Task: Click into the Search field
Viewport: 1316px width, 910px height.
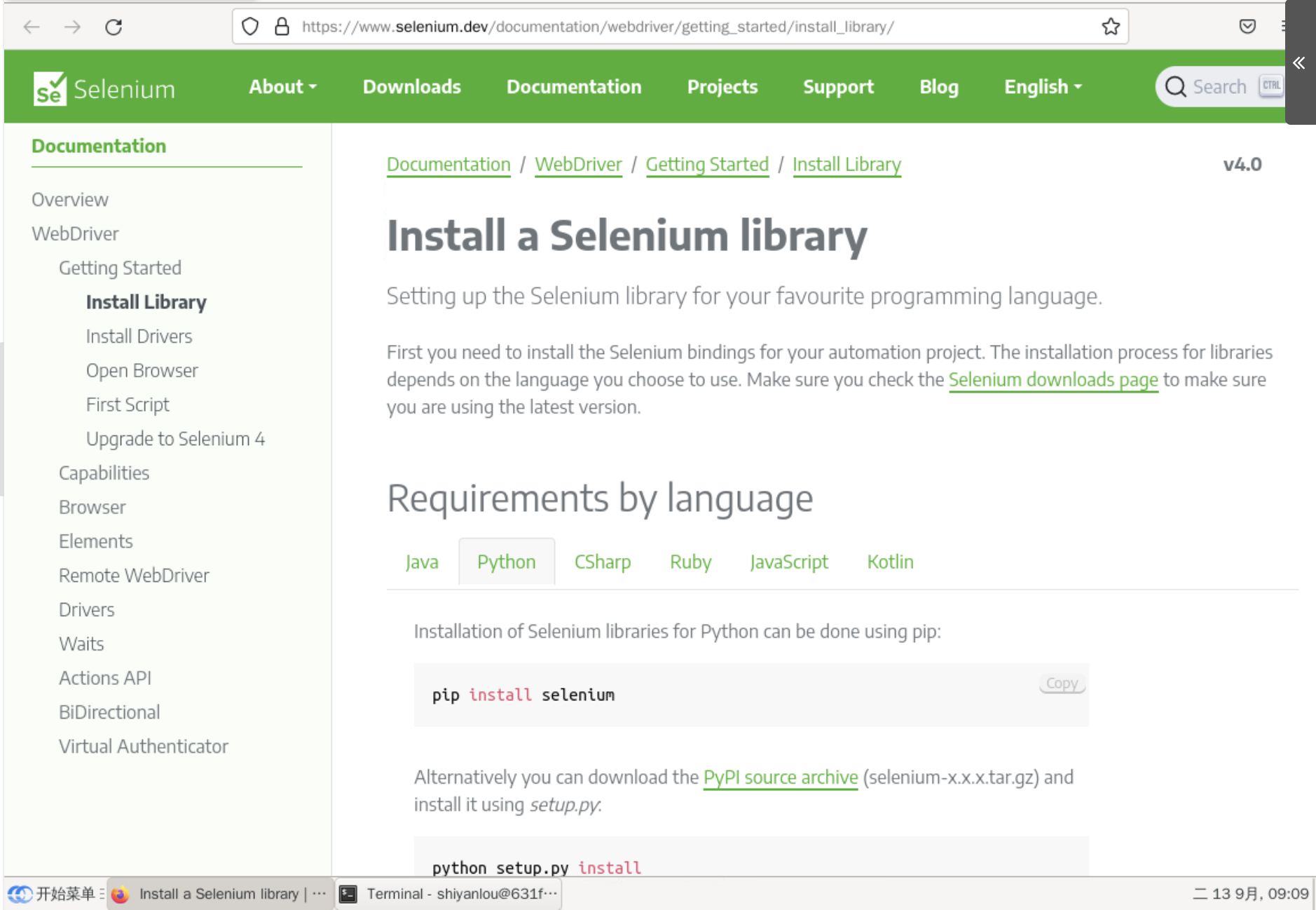Action: (x=1220, y=87)
